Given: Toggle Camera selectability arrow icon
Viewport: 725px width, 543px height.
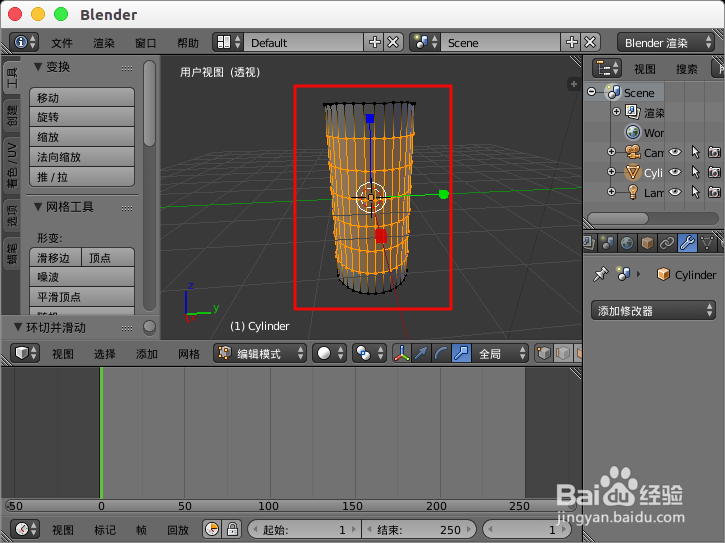Looking at the screenshot, I should 695,152.
